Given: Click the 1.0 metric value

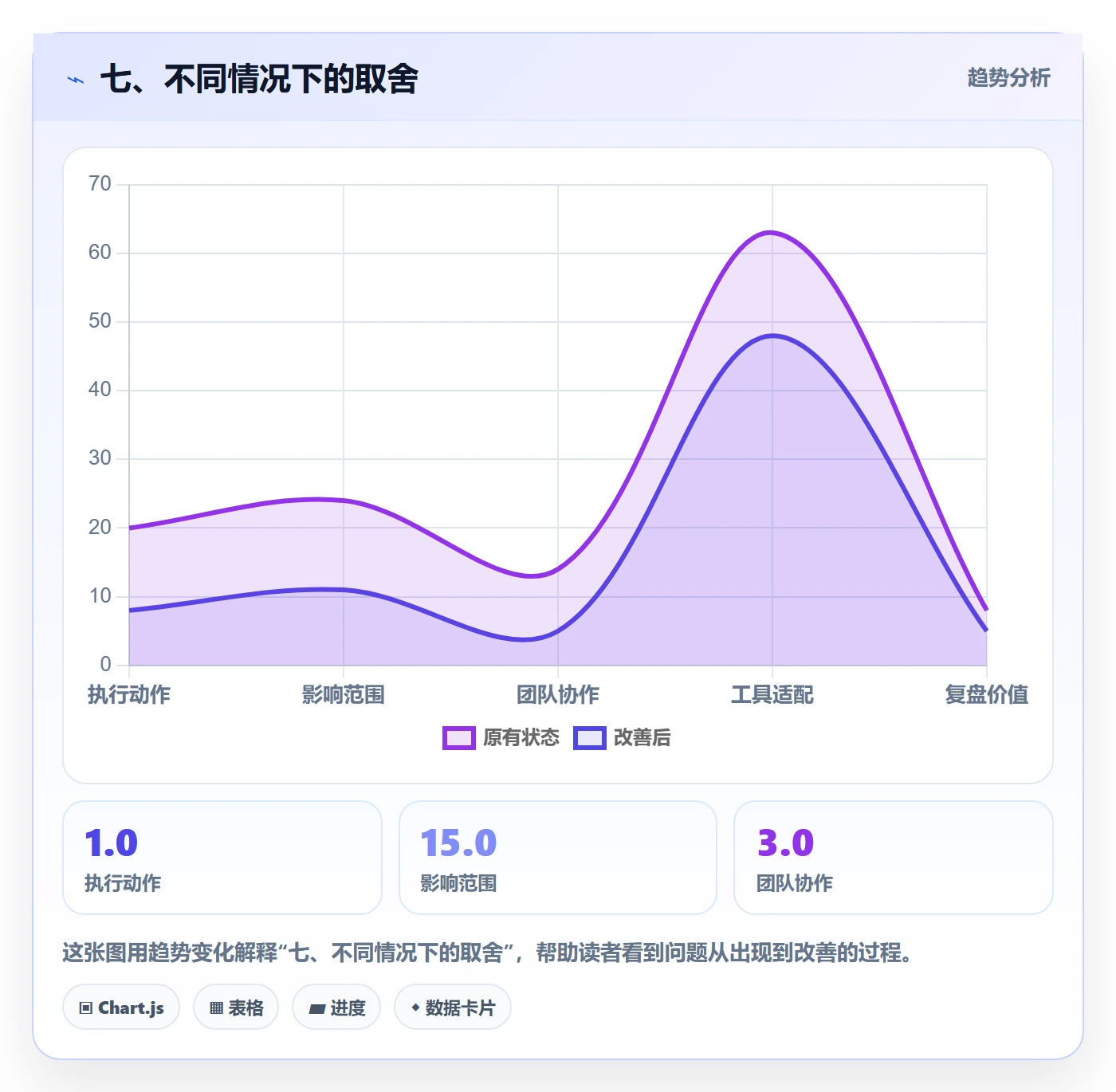Looking at the screenshot, I should point(112,843).
